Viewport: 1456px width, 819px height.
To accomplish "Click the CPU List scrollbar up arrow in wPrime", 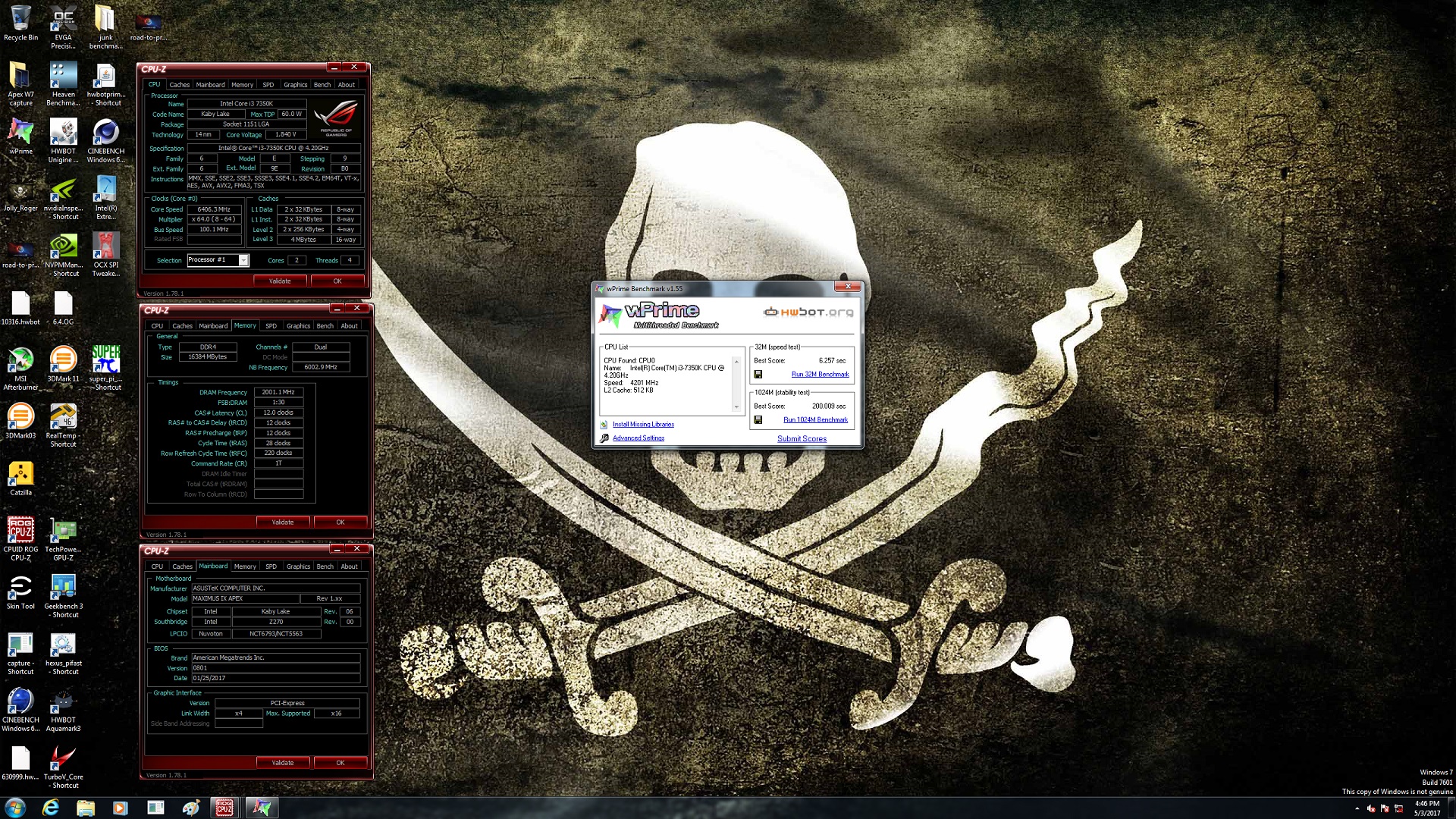I will pos(736,361).
